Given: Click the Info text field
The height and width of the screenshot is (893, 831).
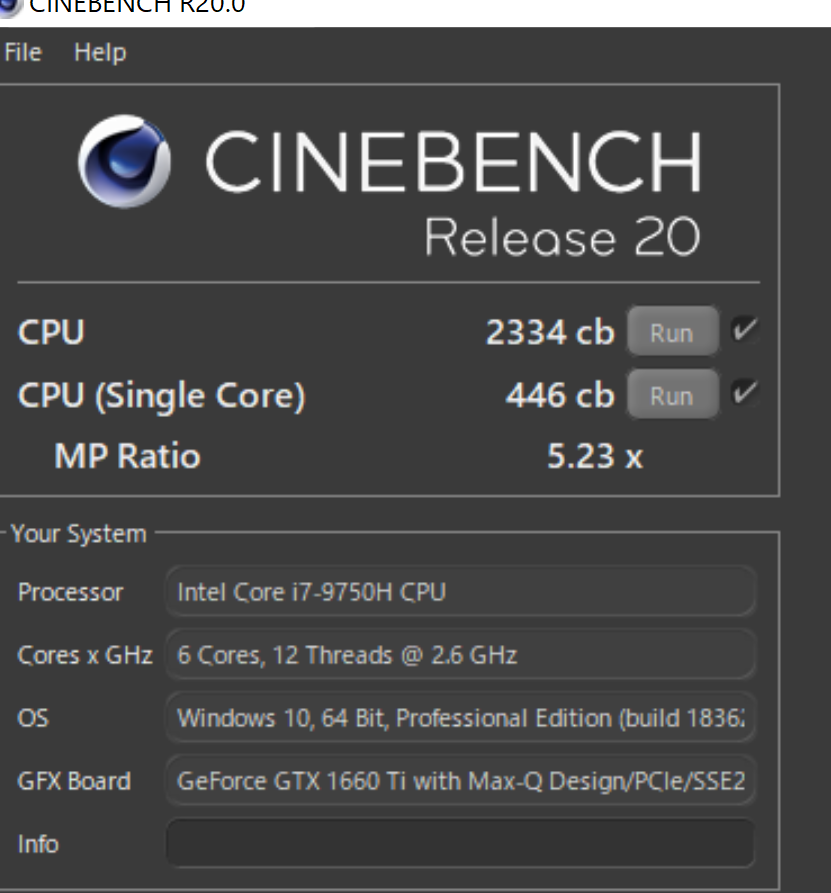Looking at the screenshot, I should coord(460,843).
